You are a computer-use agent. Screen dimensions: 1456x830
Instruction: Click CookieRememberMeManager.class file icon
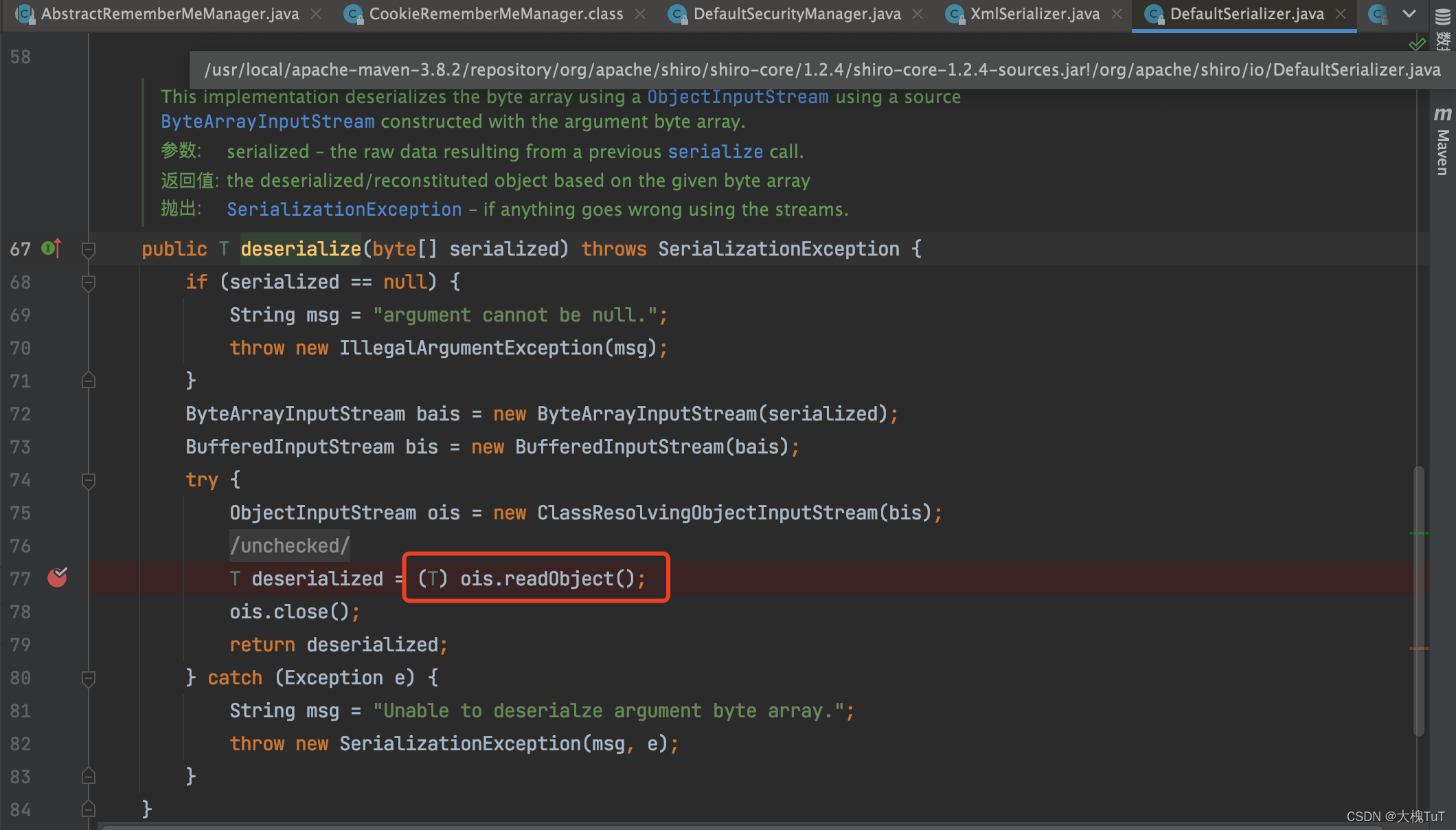(353, 14)
